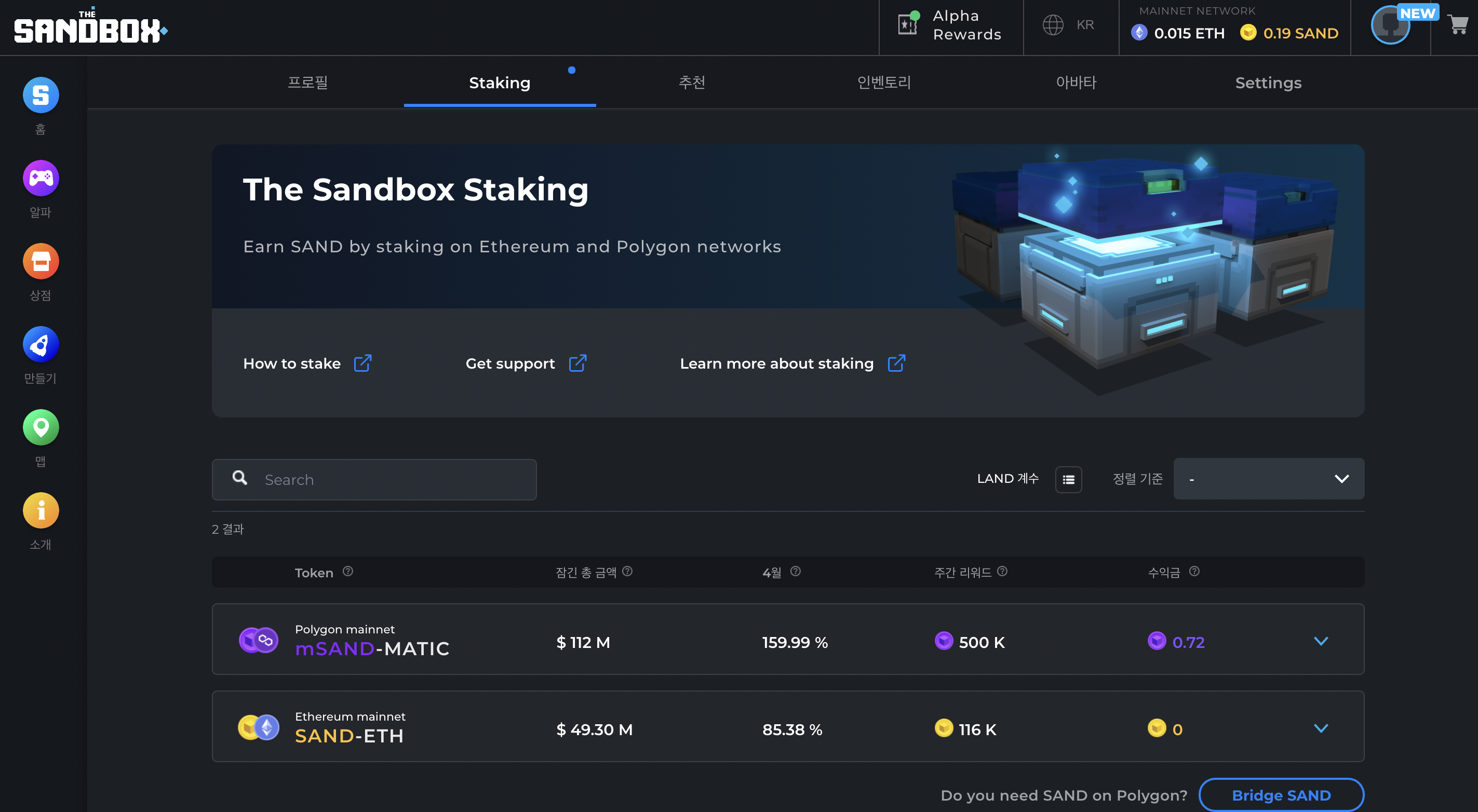
Task: Click SAND-ETH pool name
Action: [350, 736]
